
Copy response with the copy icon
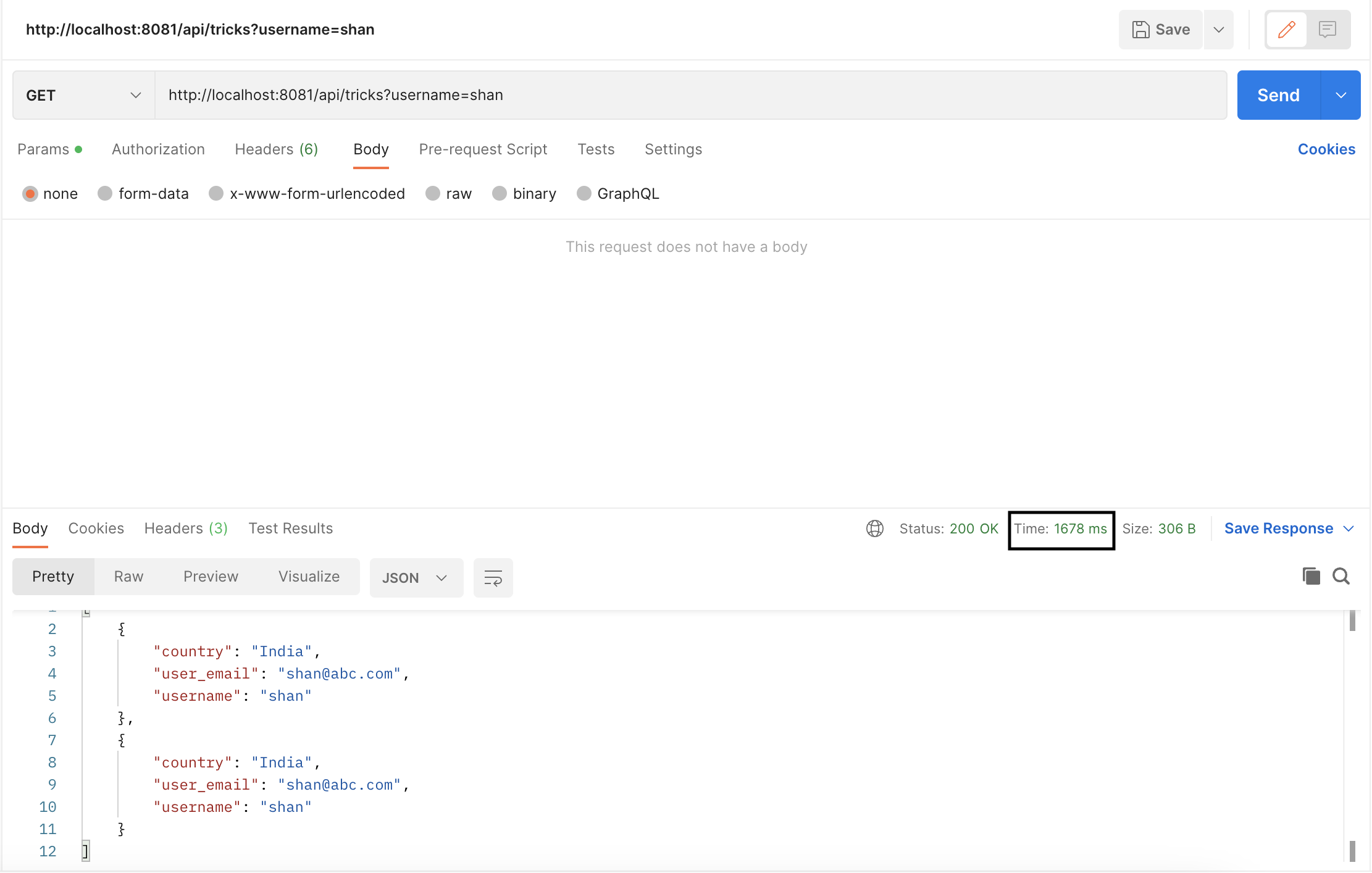(1311, 576)
